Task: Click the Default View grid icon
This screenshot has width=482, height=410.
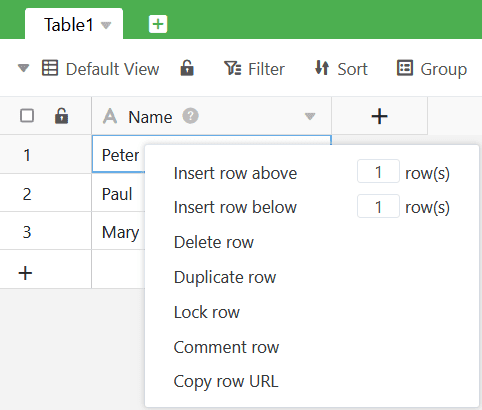Action: click(50, 68)
